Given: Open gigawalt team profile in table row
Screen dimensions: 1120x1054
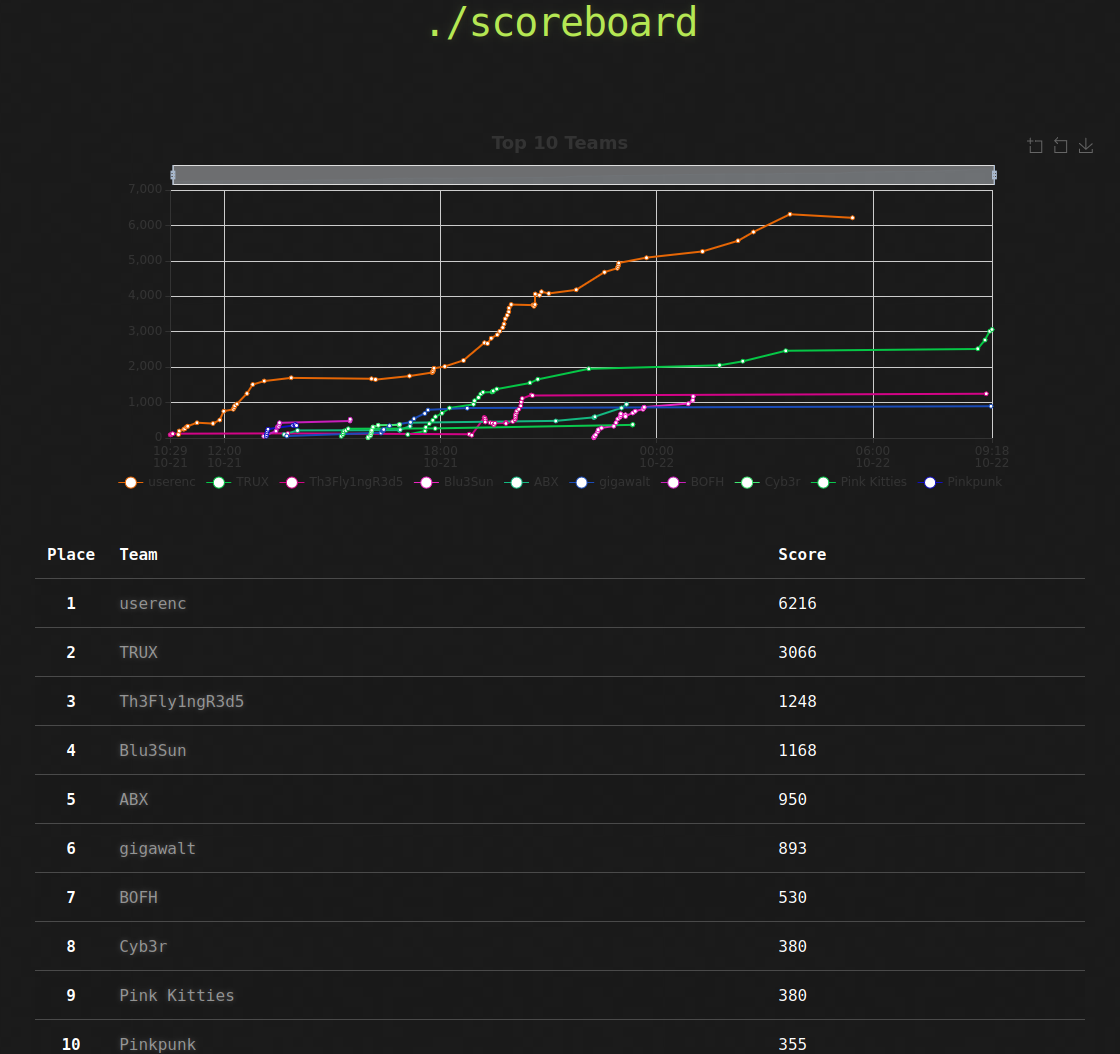Looking at the screenshot, I should coord(157,849).
